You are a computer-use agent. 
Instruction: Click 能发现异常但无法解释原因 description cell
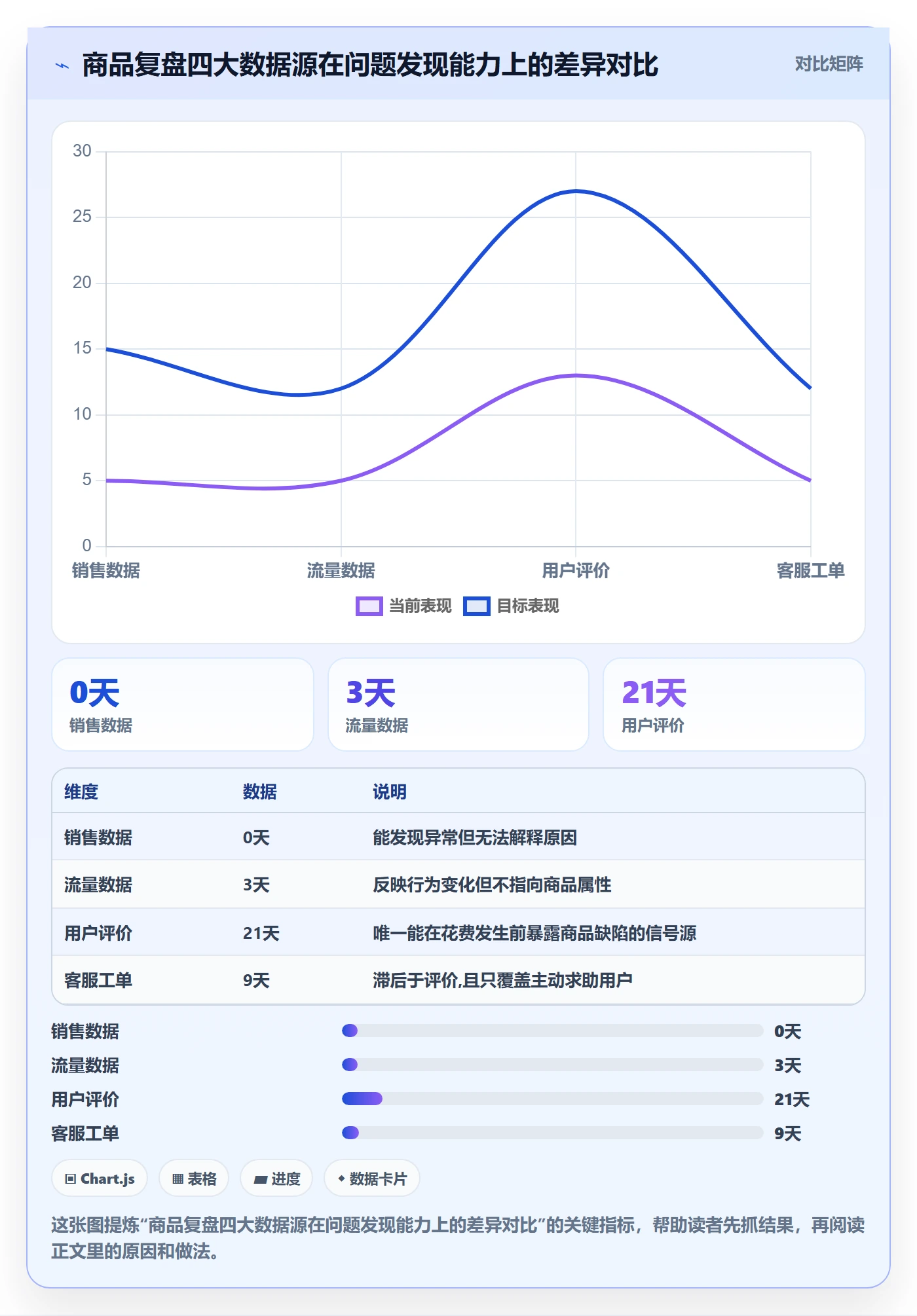(x=475, y=837)
